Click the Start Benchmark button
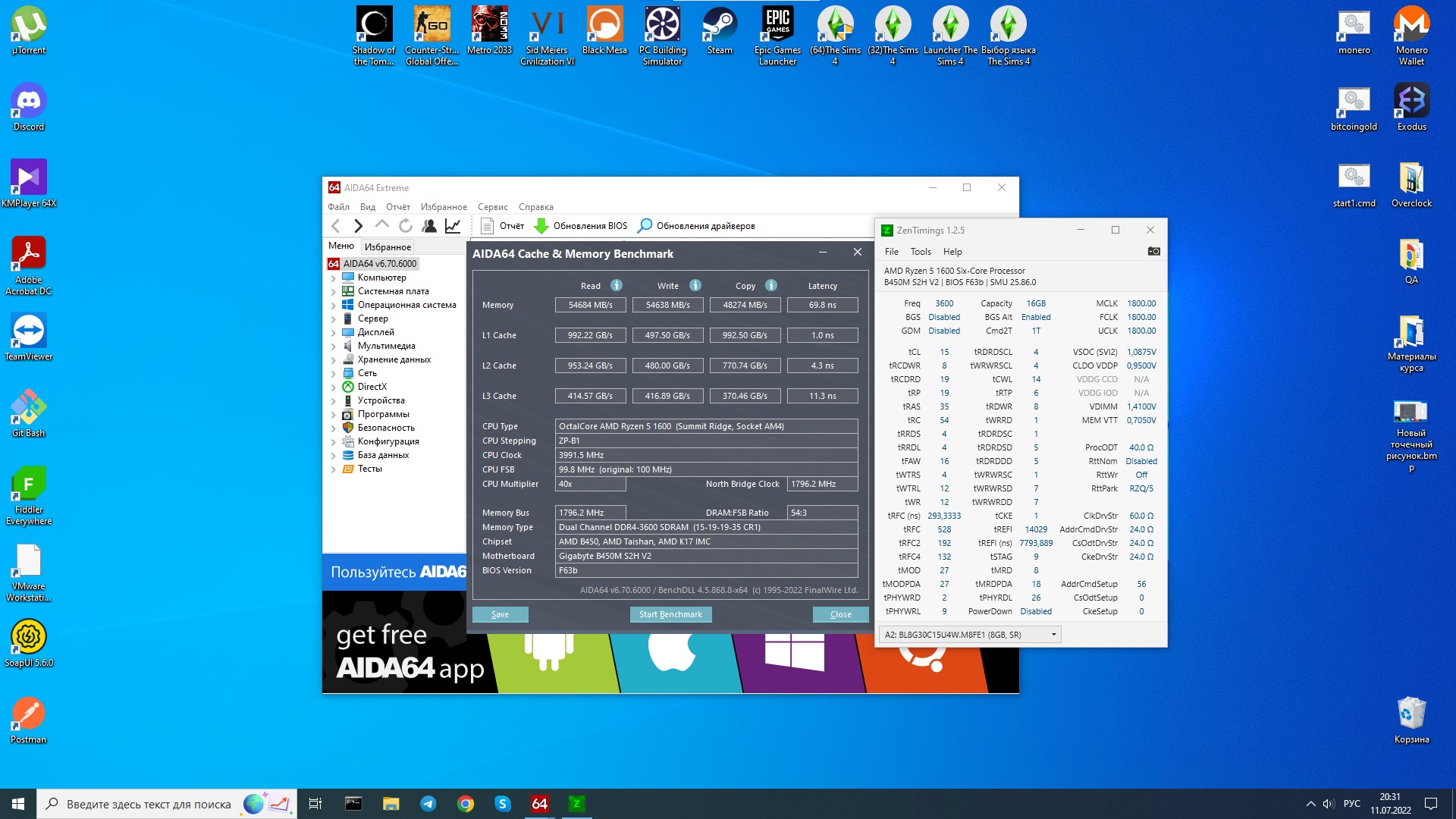 pyautogui.click(x=670, y=614)
